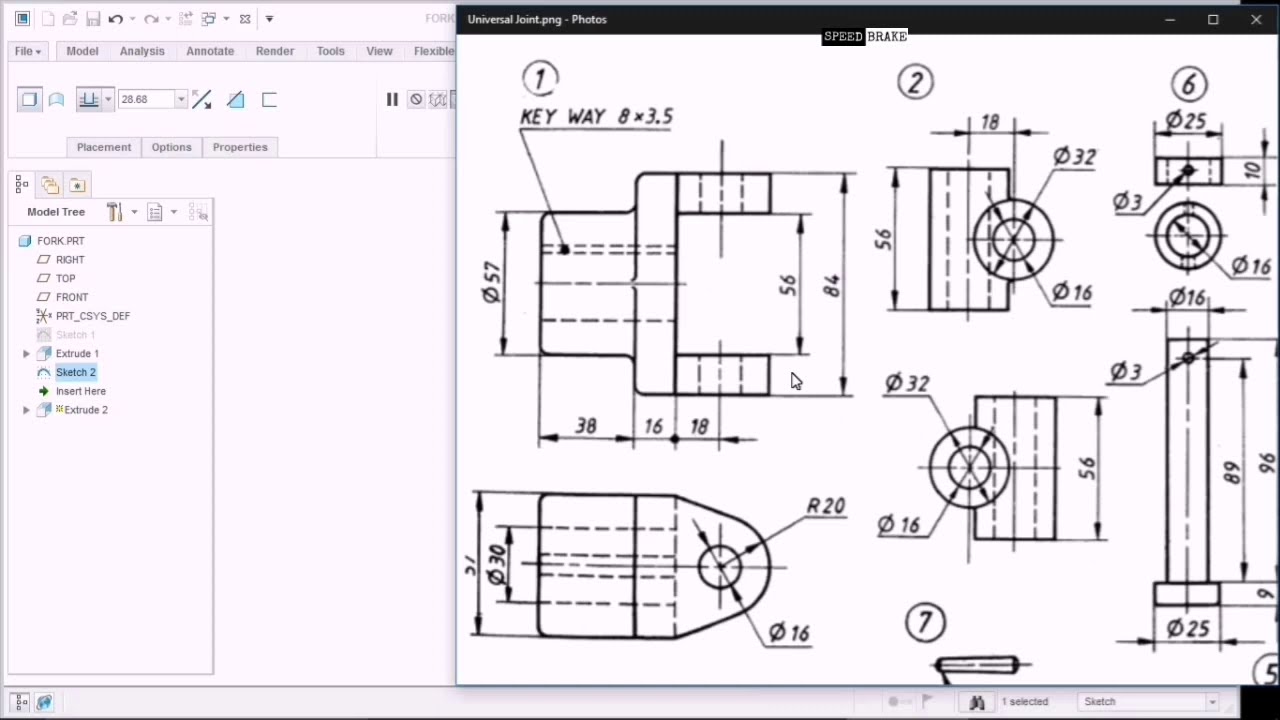Click the Creo application menu icon
The width and height of the screenshot is (1280, 720).
pos(22,19)
